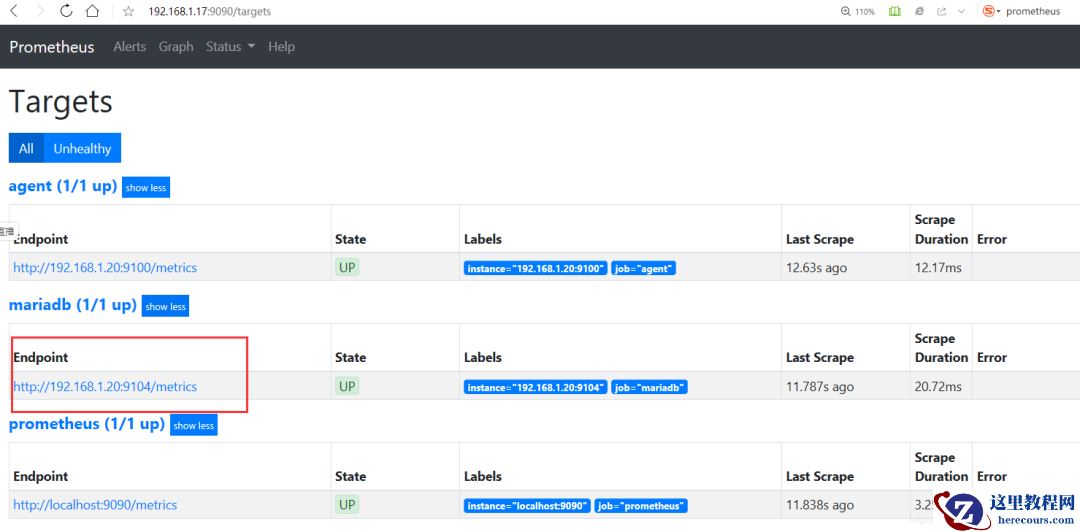The image size is (1080, 532).
Task: Open http://192.168.1.20:9104/metrics endpoint link
Action: (x=105, y=387)
